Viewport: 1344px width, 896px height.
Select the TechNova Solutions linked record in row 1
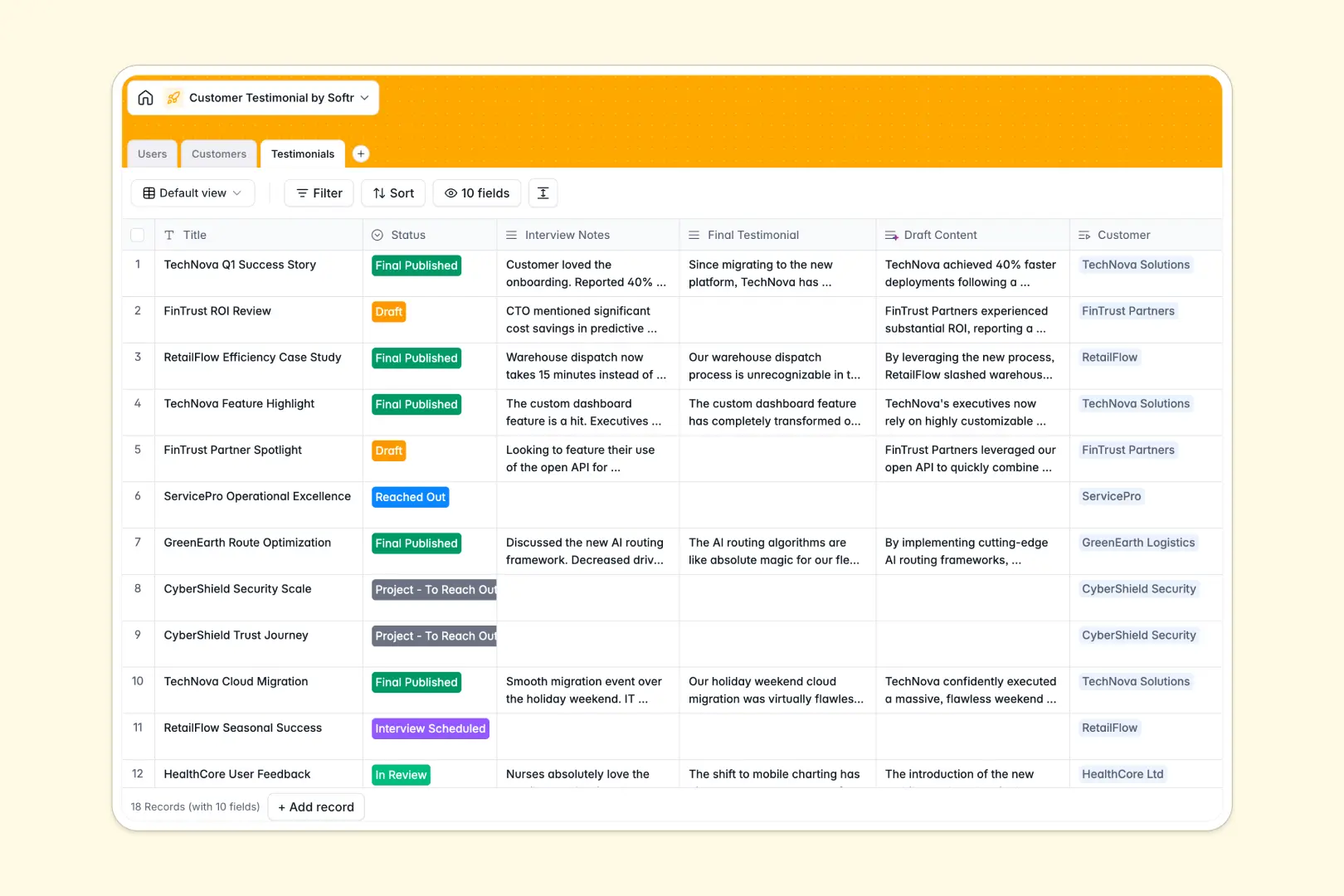pos(1136,265)
